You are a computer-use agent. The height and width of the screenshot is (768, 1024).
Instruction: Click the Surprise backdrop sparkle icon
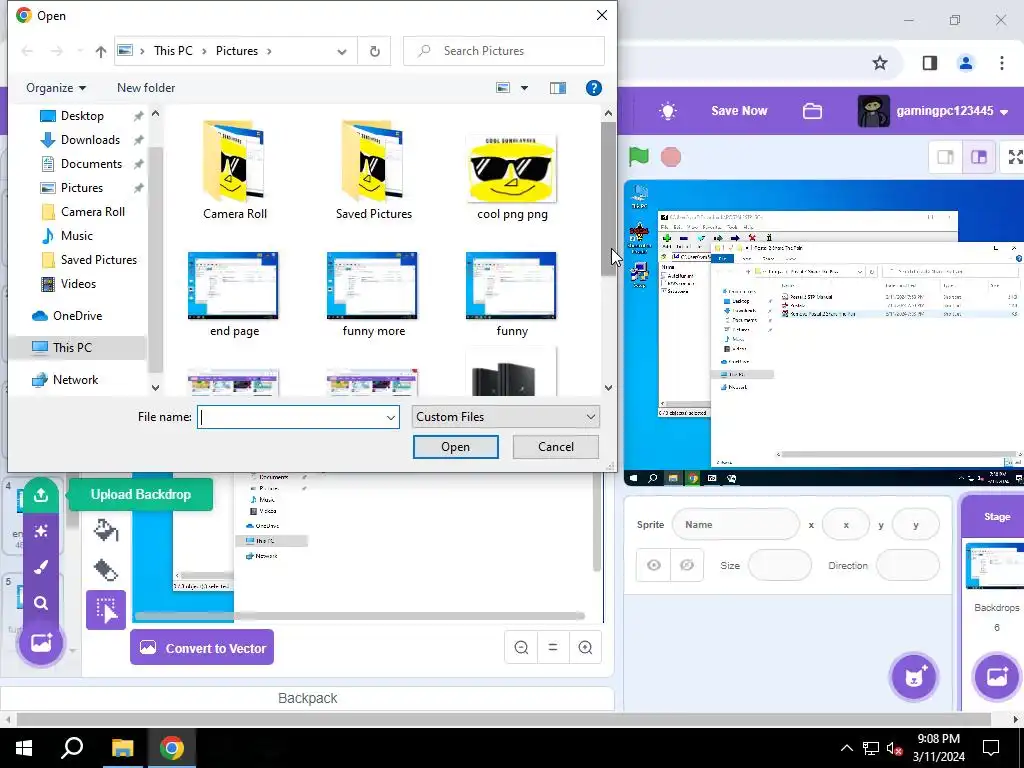point(40,531)
